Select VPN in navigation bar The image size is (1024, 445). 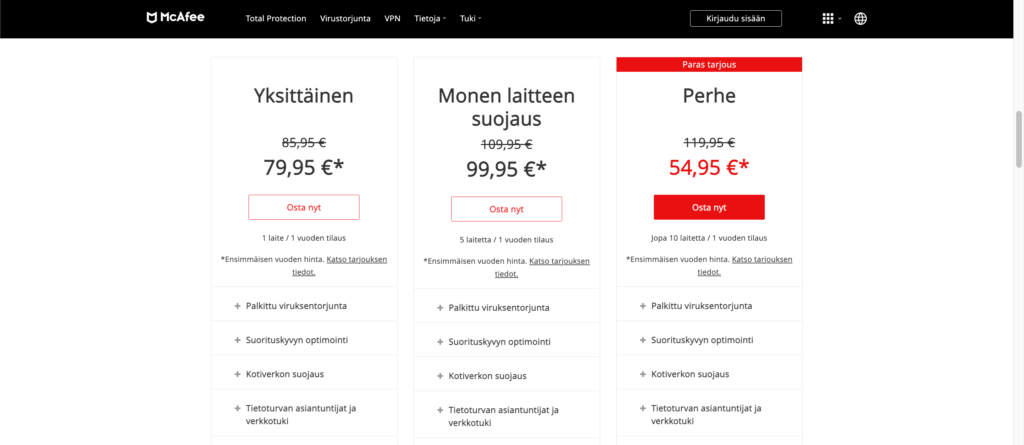393,18
